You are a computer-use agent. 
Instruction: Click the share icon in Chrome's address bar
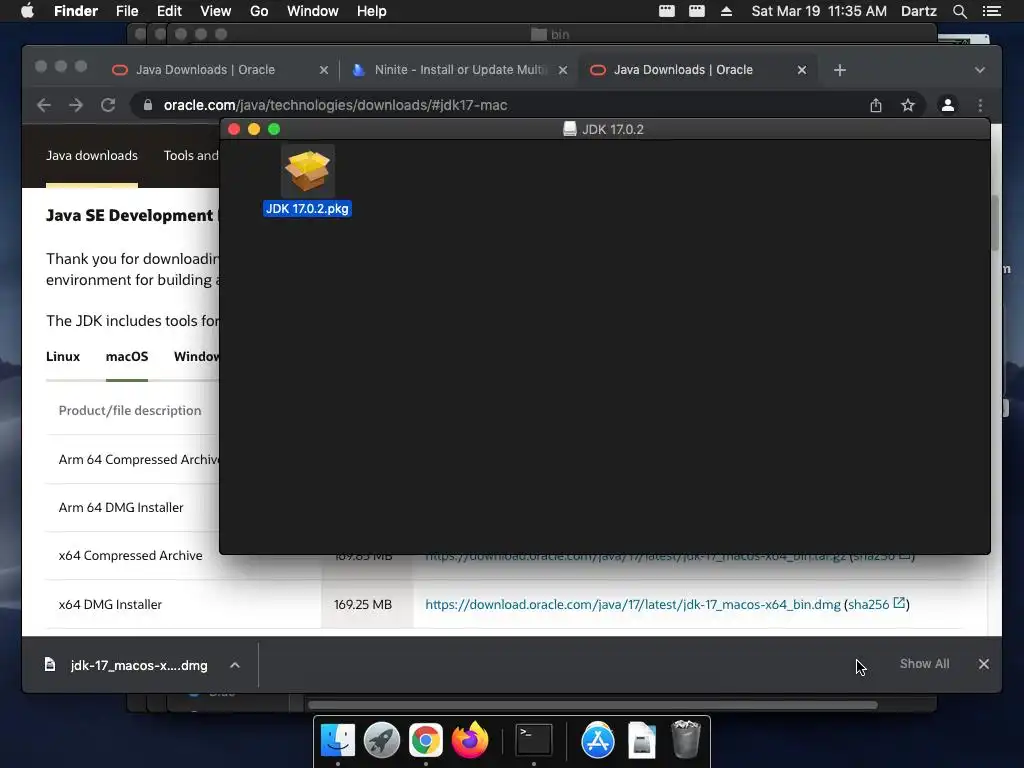[x=876, y=105]
